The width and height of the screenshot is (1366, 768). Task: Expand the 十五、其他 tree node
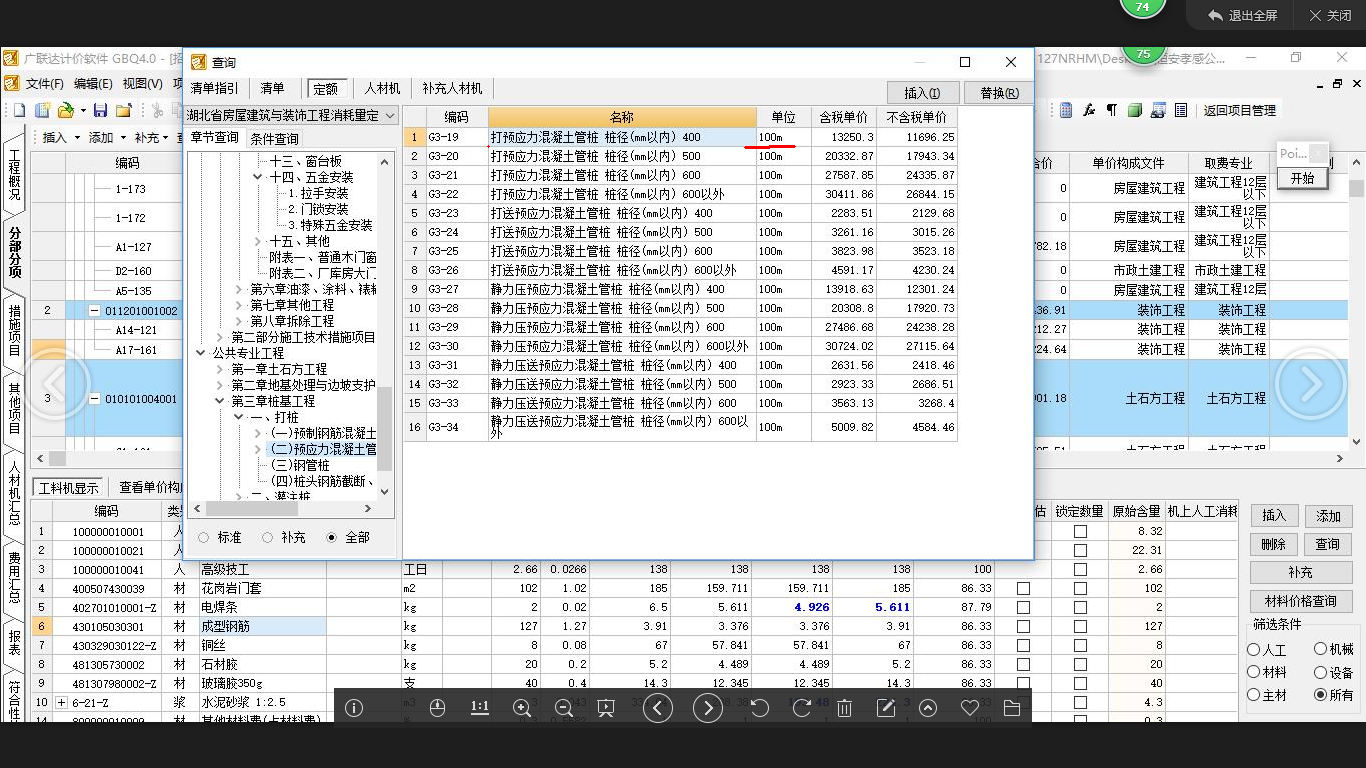pos(259,241)
